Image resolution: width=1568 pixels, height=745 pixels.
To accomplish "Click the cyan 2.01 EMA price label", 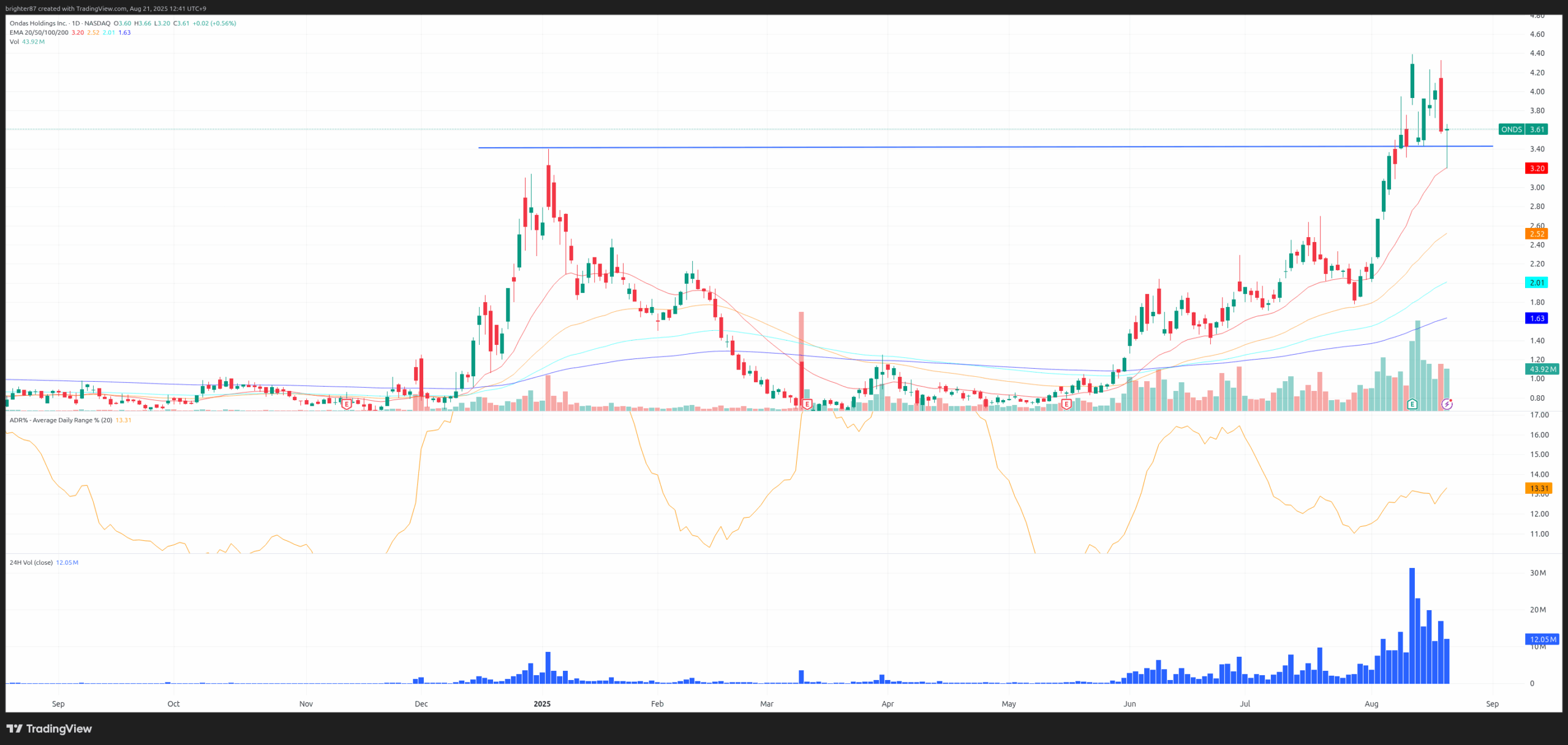I will (x=1536, y=282).
